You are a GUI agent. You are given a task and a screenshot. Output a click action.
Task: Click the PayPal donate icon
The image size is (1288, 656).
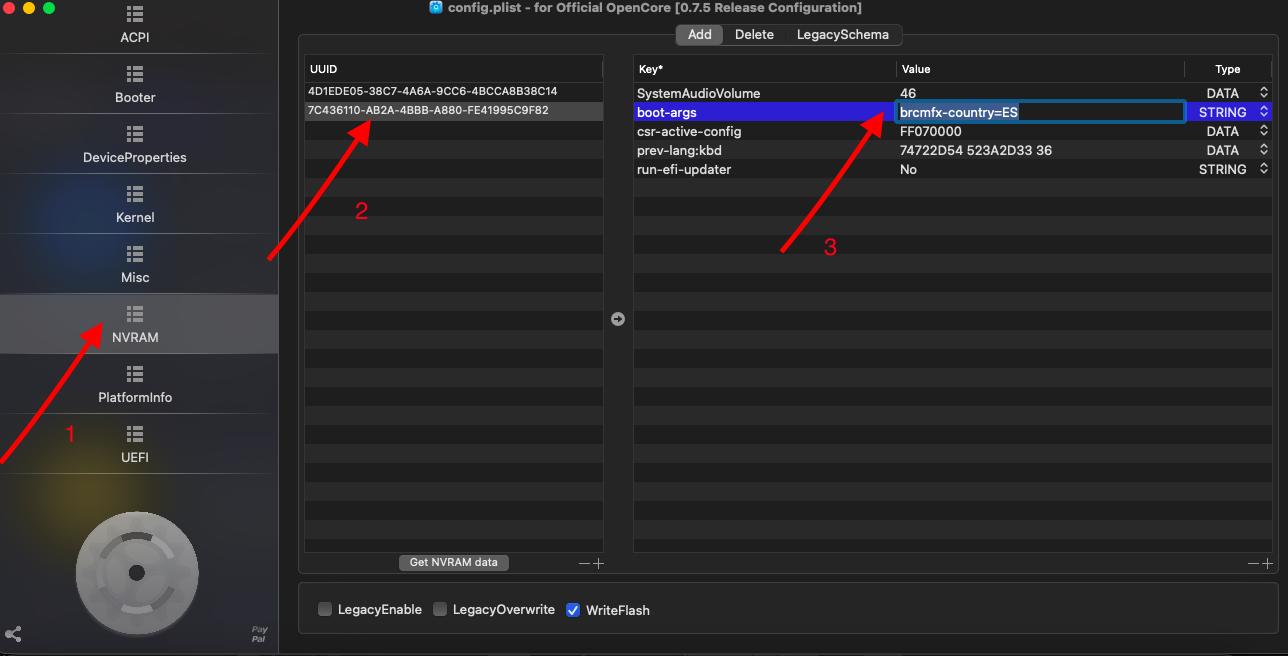coord(259,634)
